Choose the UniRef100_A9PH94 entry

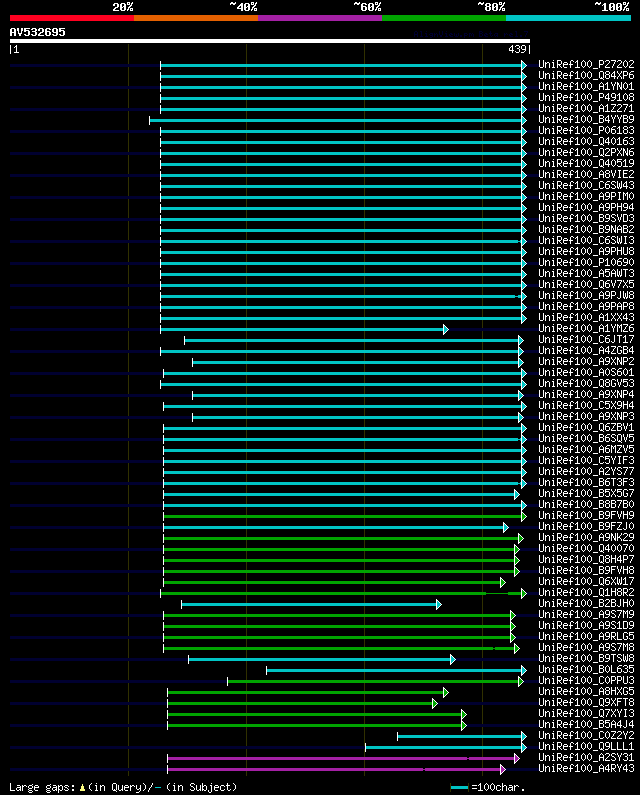point(586,207)
